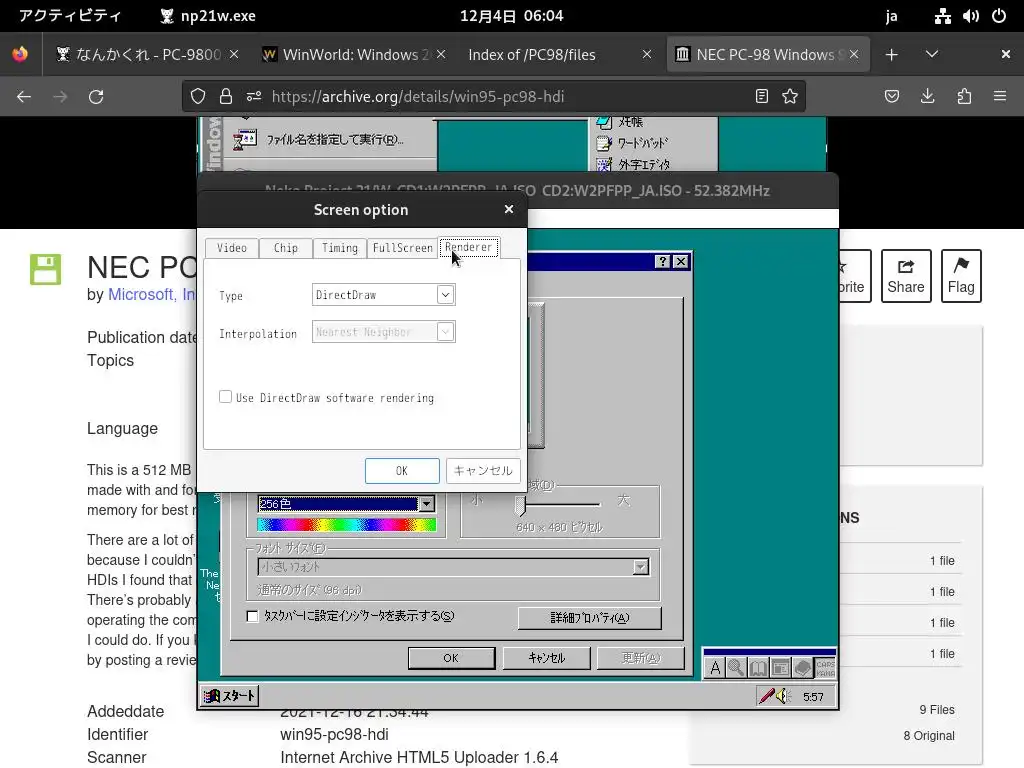Viewport: 1024px width, 768px height.
Task: Click the Share button on archive.org
Action: coord(906,276)
